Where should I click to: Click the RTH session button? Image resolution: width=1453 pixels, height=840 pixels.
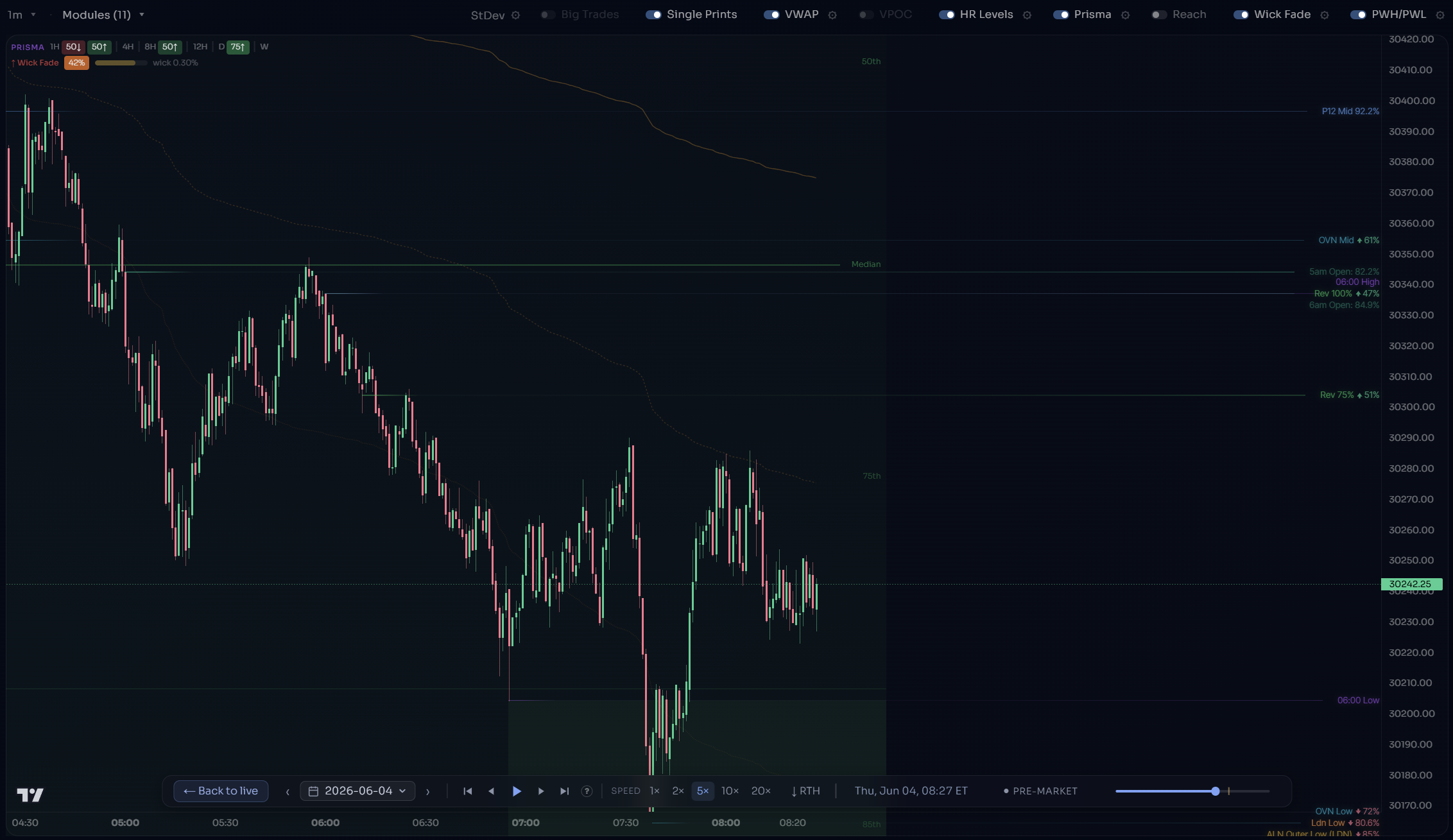(805, 791)
